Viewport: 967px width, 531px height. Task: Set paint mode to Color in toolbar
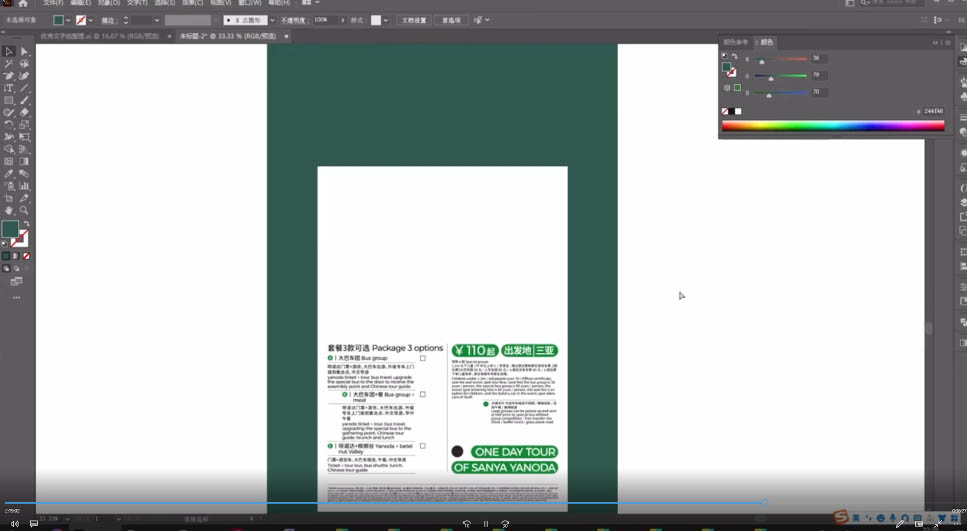pyautogui.click(x=6, y=256)
